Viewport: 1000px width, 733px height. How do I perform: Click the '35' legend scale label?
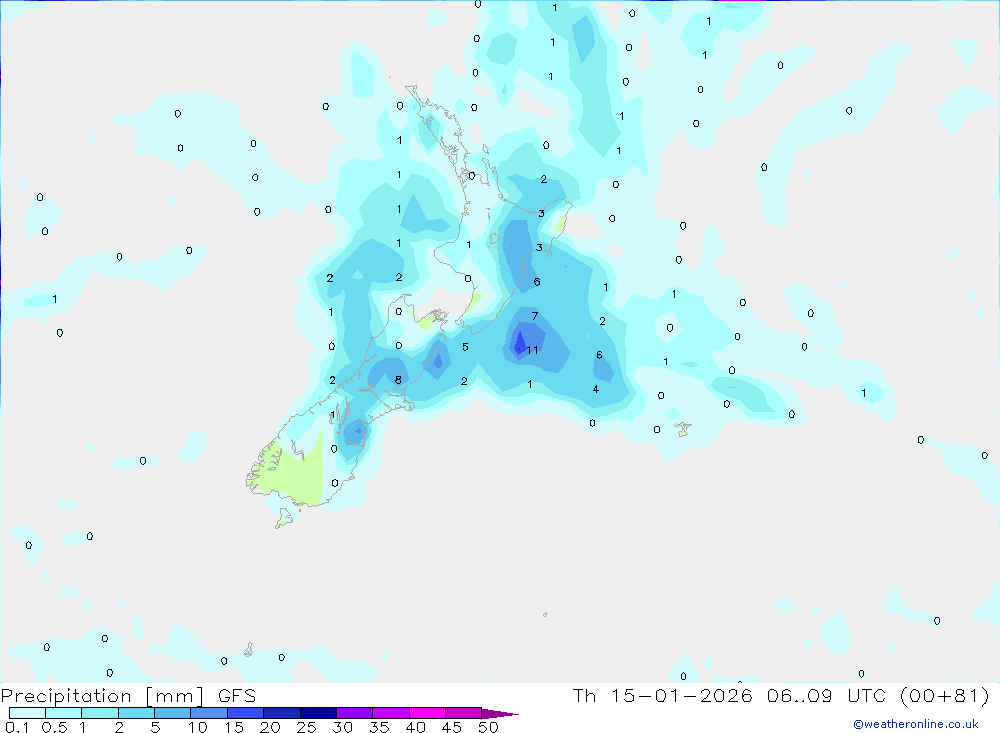379,727
